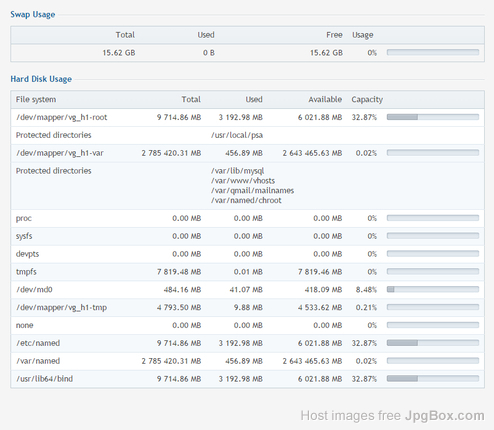
Task: Click the Capacity column header
Action: point(367,99)
